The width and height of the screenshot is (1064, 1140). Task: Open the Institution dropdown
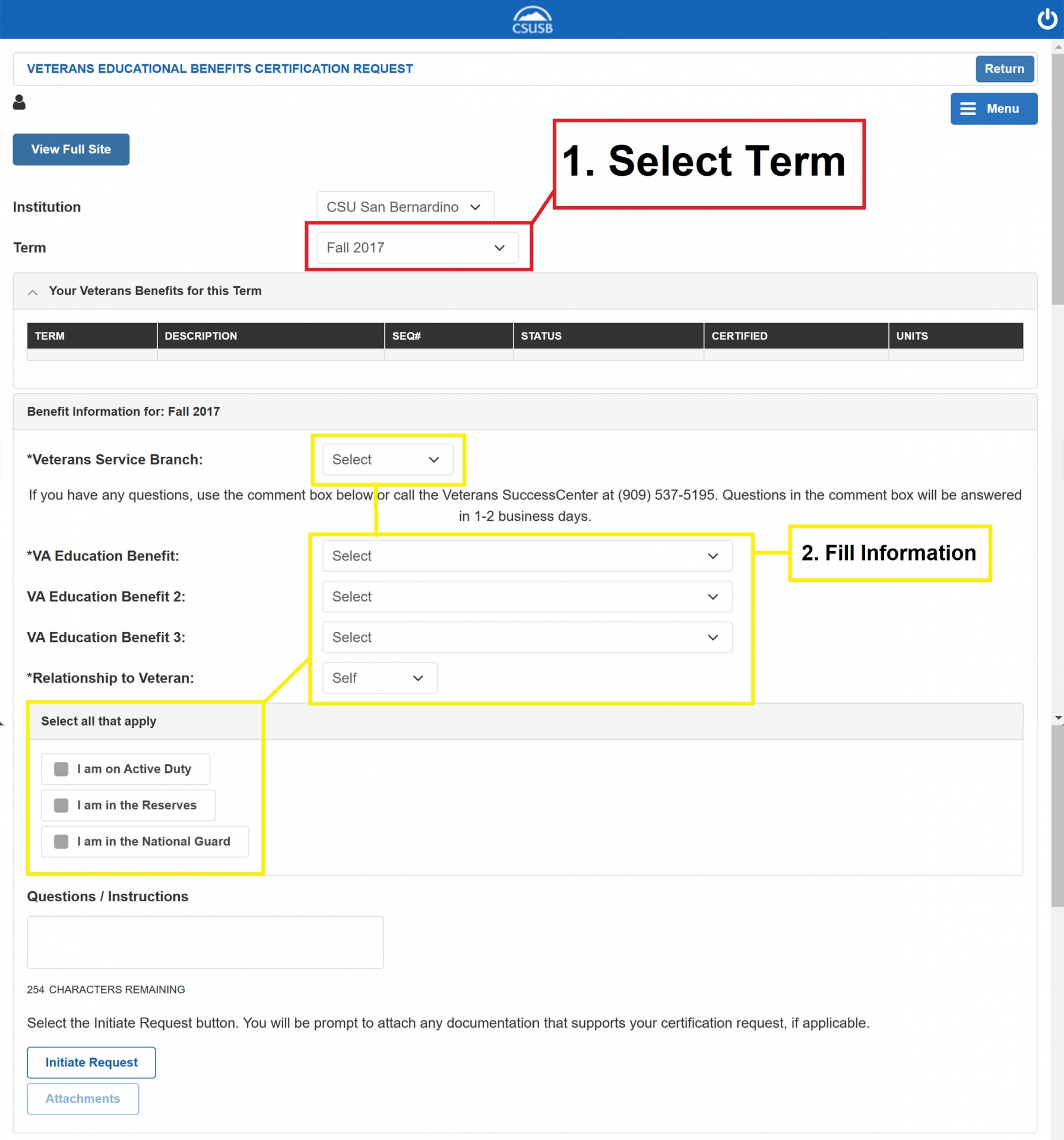(405, 207)
